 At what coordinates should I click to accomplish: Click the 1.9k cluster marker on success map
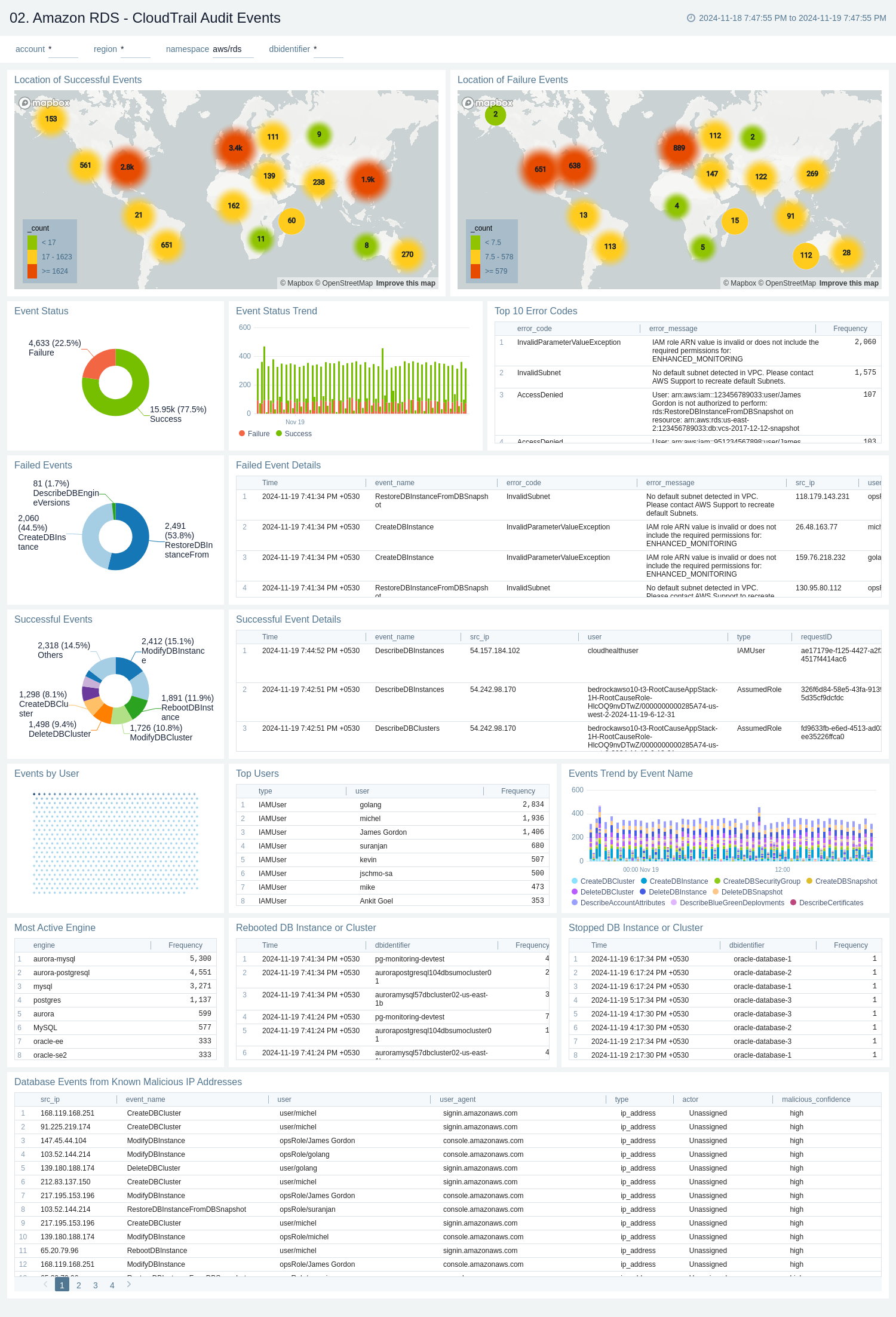pyautogui.click(x=368, y=179)
